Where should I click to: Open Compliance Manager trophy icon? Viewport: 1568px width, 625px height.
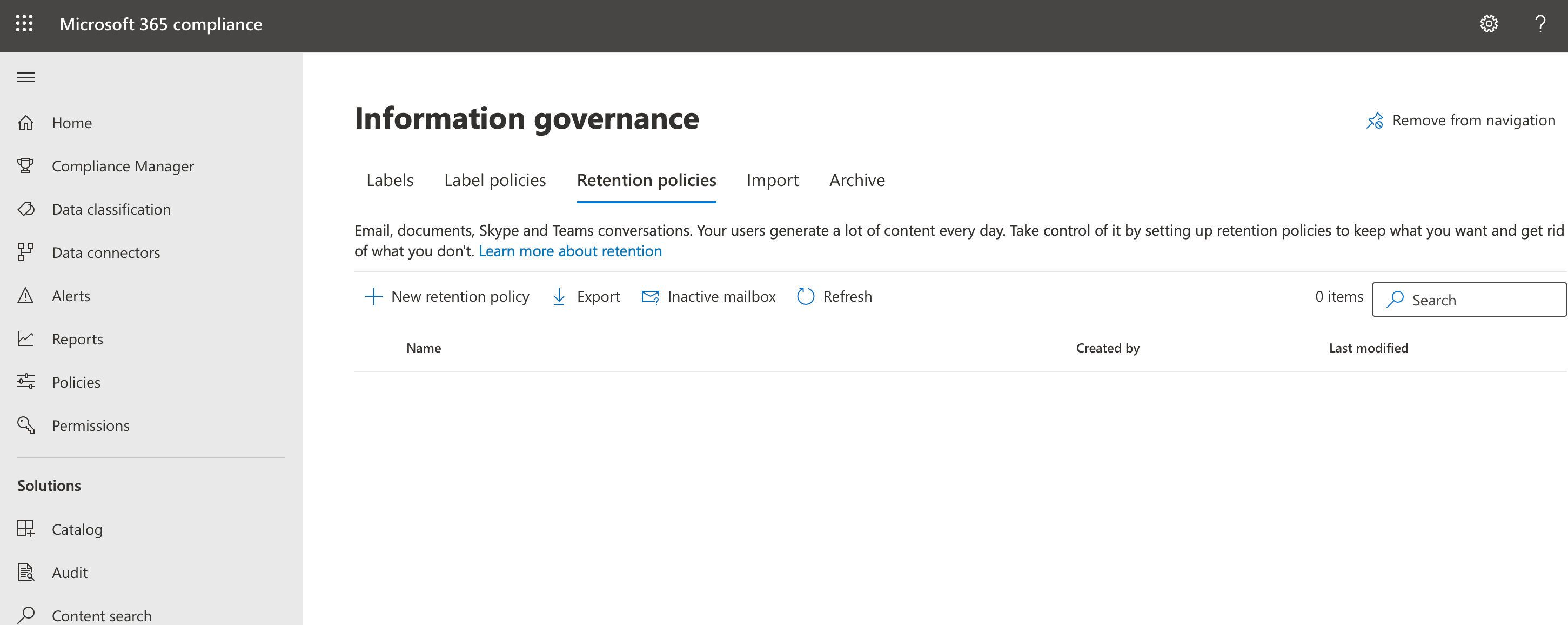[25, 165]
